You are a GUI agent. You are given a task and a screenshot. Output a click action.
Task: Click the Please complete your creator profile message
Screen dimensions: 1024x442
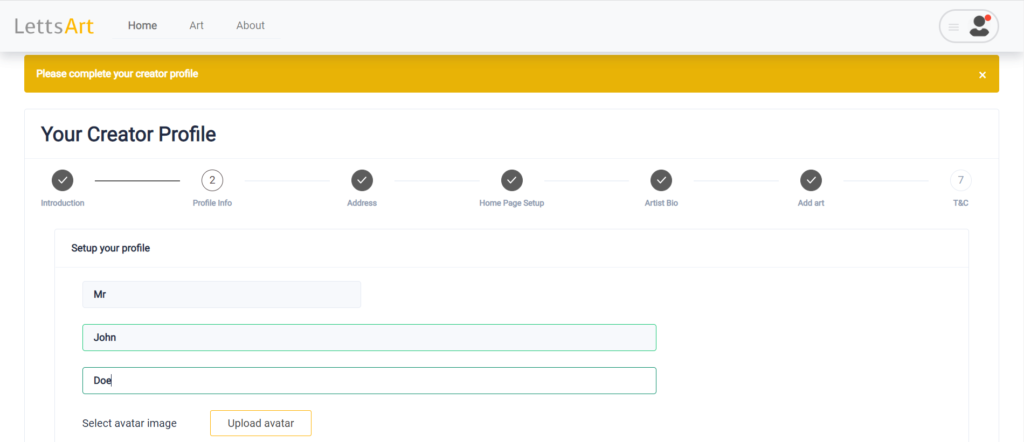pos(117,74)
